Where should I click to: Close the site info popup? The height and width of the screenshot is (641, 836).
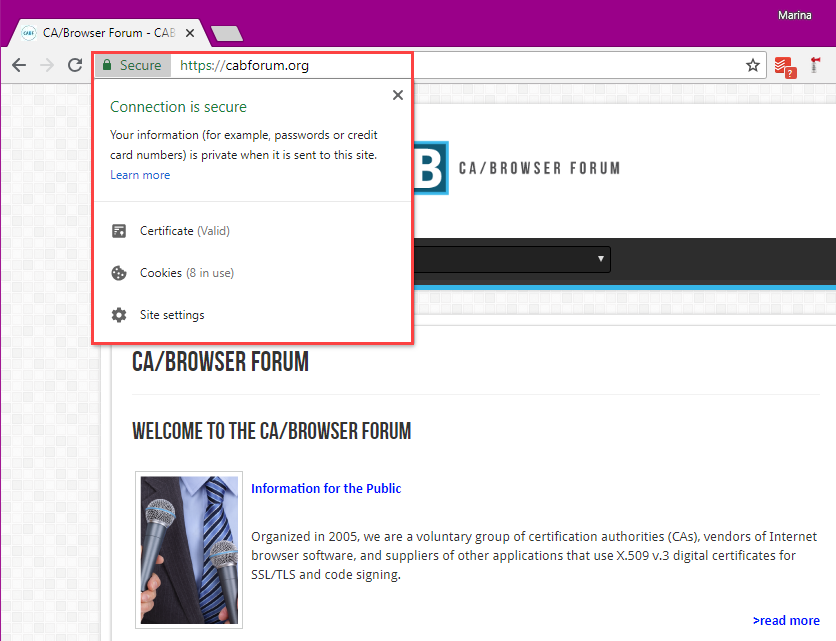[398, 95]
